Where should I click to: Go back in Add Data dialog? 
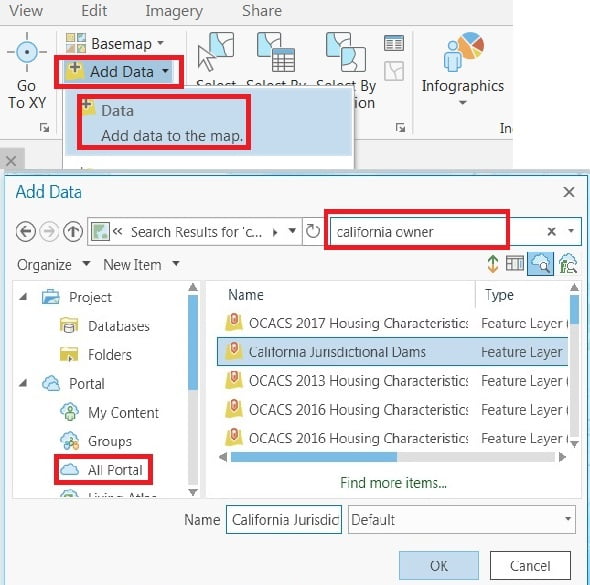26,231
